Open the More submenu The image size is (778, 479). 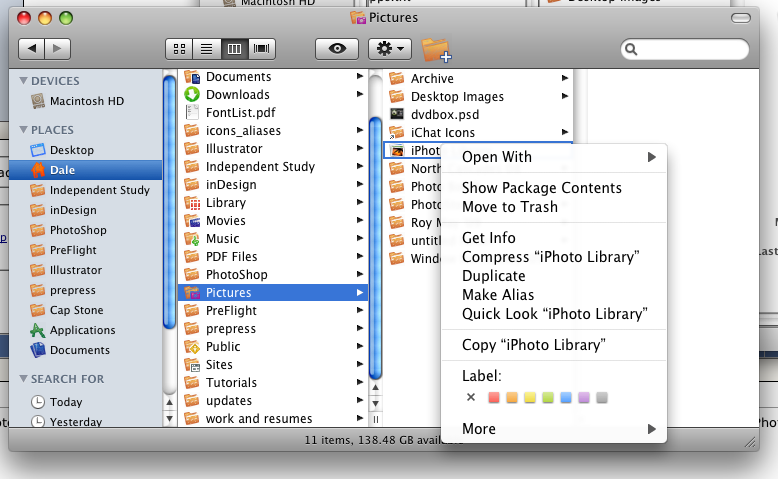tap(554, 428)
